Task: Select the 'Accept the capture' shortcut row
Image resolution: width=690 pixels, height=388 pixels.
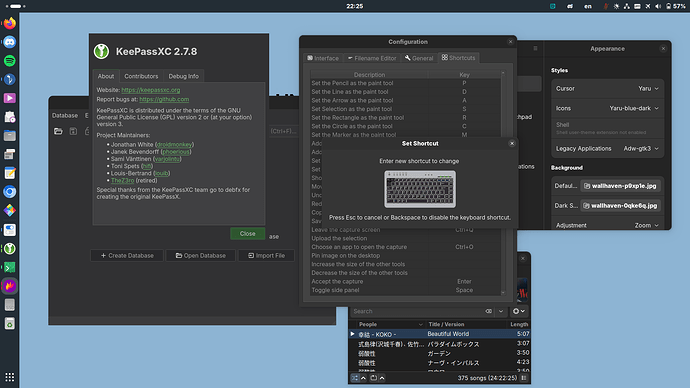Action: (405, 282)
